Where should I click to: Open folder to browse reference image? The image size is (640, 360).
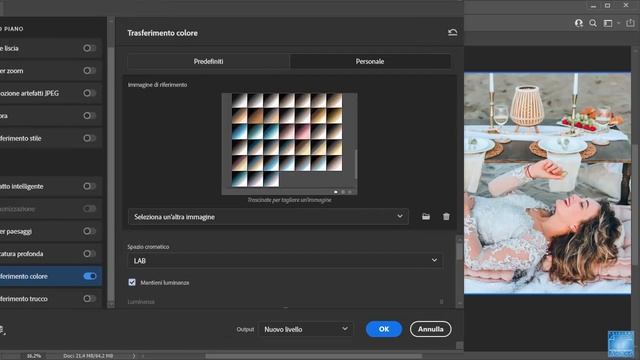tap(426, 216)
